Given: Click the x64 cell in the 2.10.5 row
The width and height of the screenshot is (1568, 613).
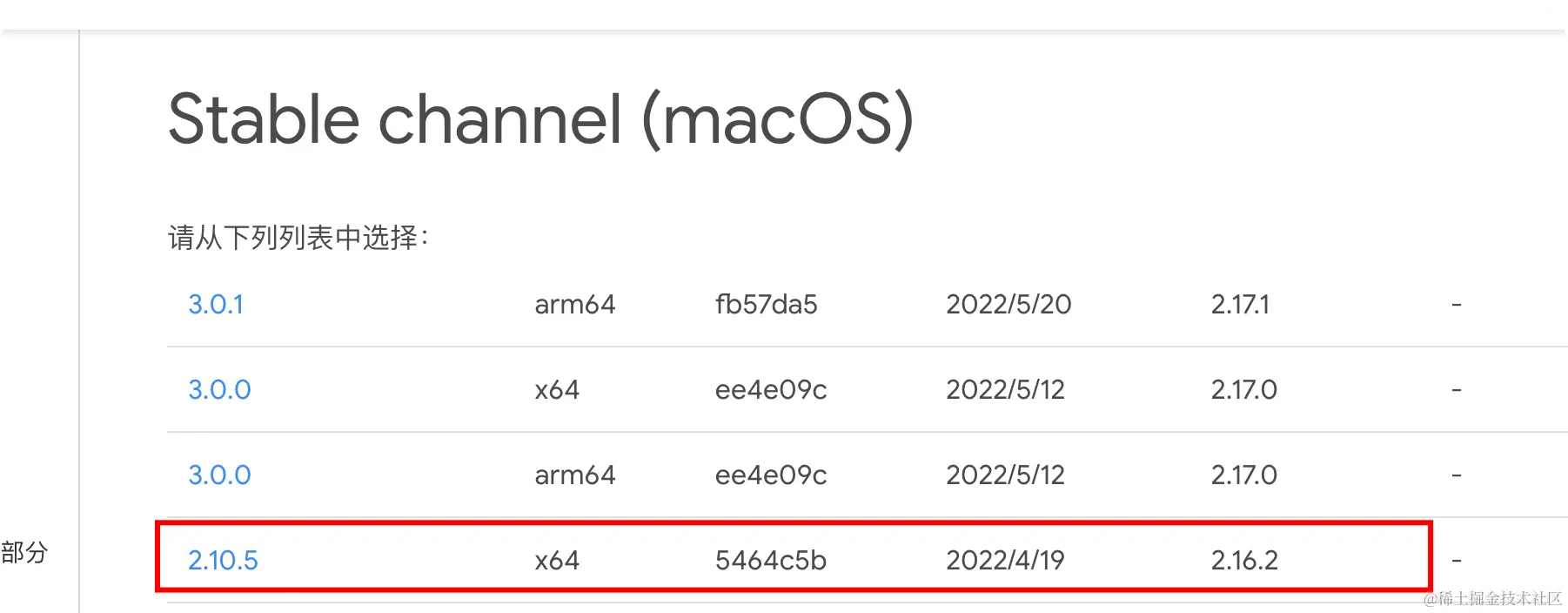Looking at the screenshot, I should [x=557, y=561].
